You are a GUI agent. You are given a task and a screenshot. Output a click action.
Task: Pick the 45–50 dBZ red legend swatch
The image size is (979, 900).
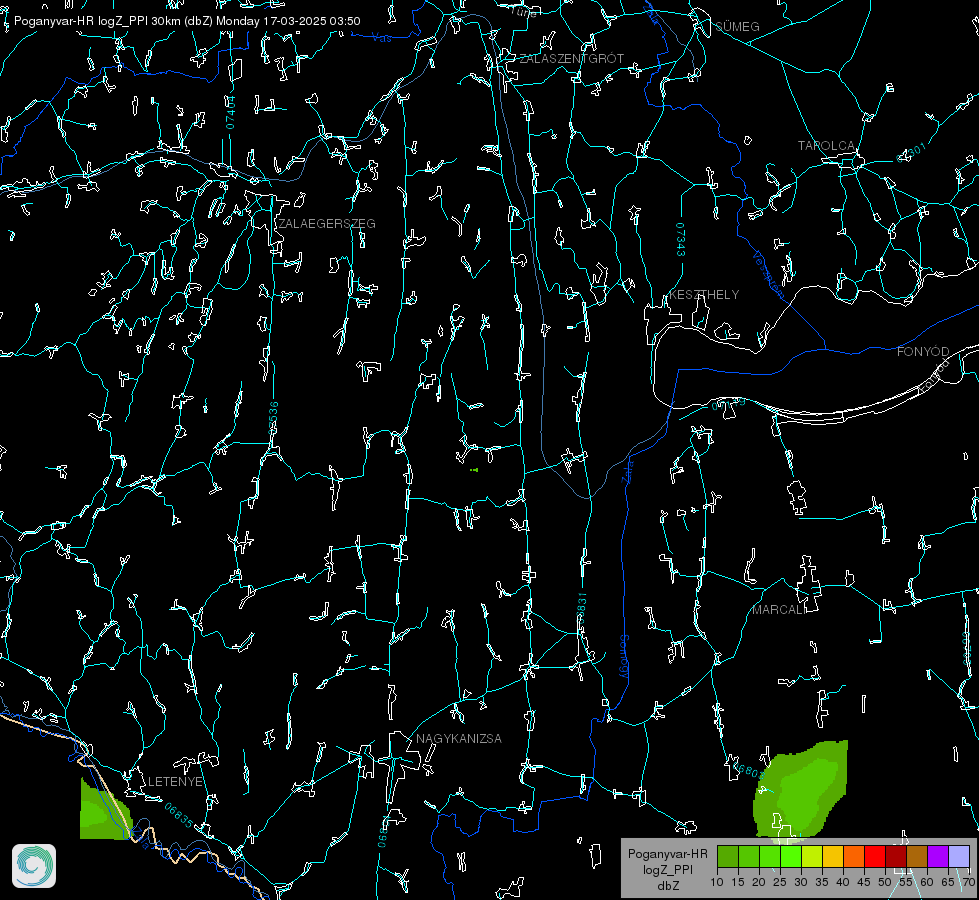pos(875,856)
